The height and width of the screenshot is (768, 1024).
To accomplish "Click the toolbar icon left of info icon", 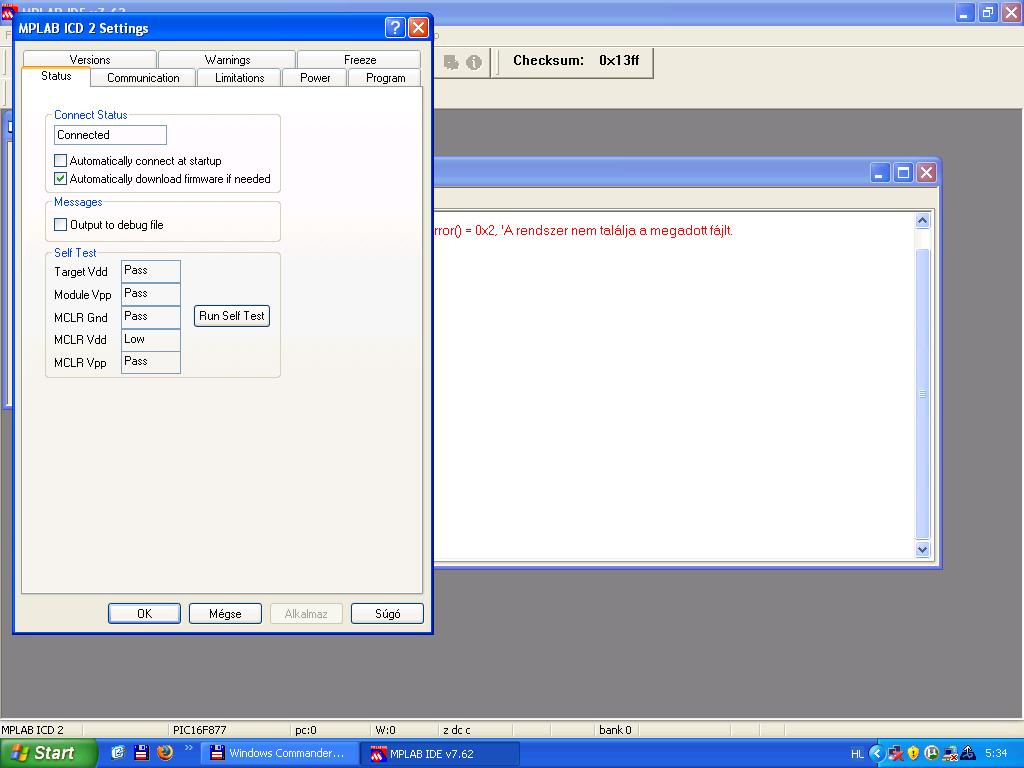I will click(451, 62).
